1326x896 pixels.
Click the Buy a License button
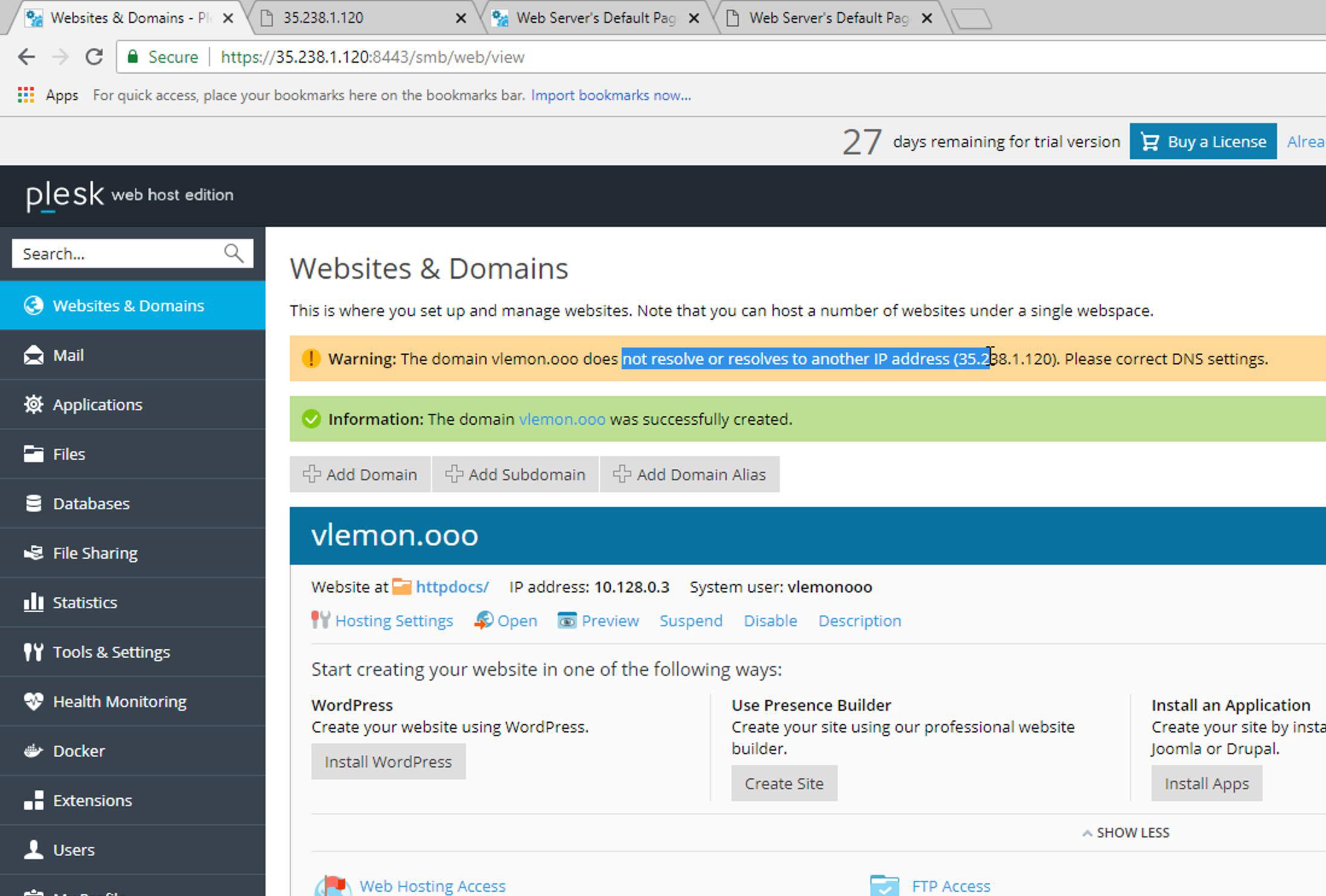(1203, 142)
